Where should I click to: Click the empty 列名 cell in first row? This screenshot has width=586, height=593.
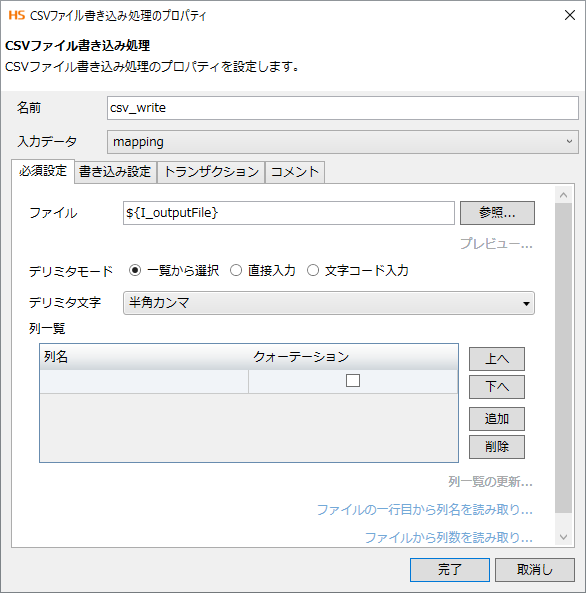click(x=144, y=382)
